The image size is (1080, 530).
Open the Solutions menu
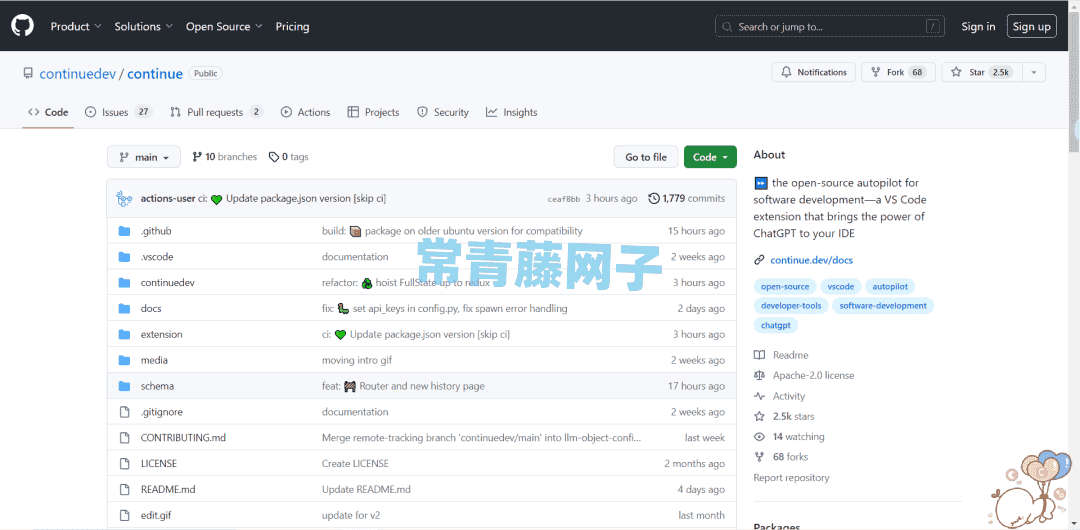(143, 26)
